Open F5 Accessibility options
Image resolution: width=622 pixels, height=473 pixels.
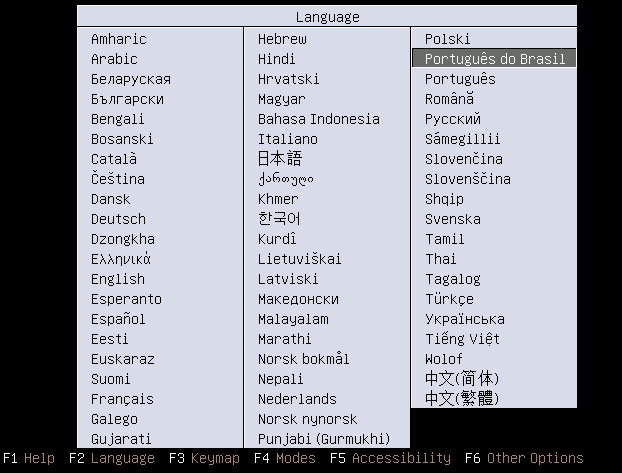pyautogui.click(x=390, y=458)
